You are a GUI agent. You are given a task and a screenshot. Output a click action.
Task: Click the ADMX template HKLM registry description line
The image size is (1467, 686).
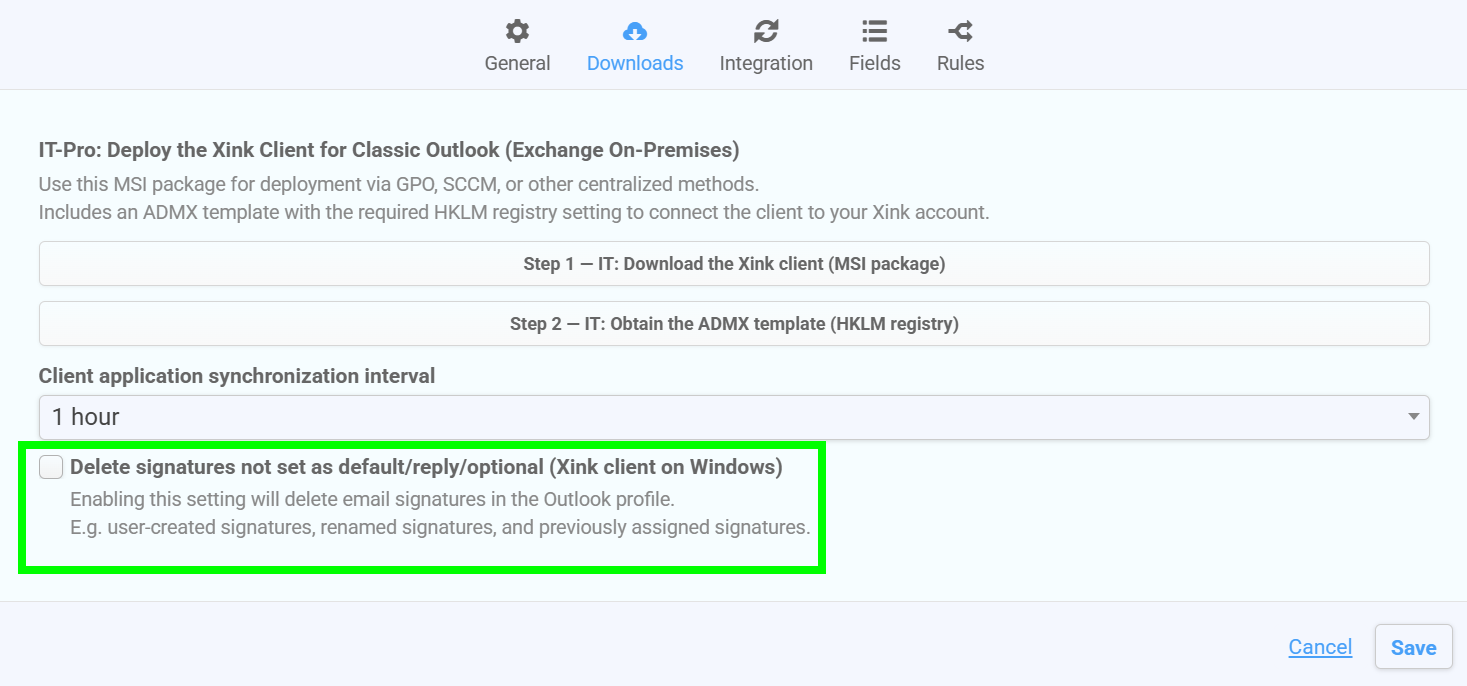point(514,213)
